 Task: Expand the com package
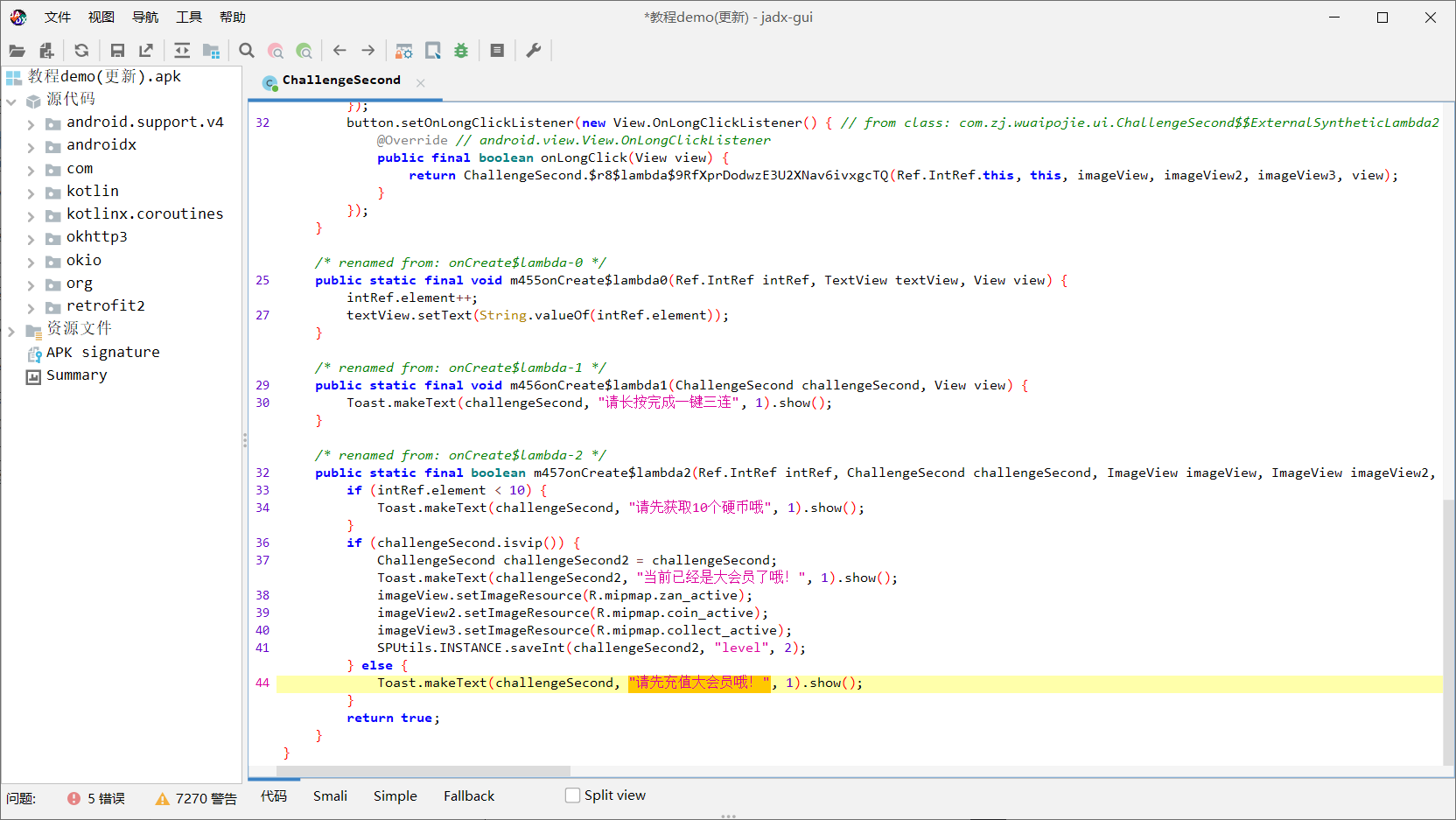[x=31, y=171]
